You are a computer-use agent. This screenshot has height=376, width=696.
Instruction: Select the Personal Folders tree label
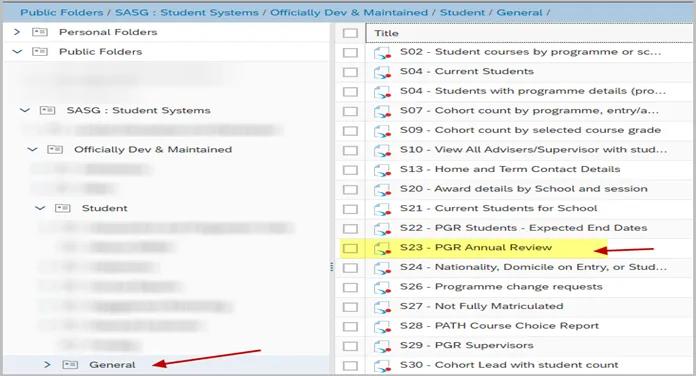(x=108, y=32)
